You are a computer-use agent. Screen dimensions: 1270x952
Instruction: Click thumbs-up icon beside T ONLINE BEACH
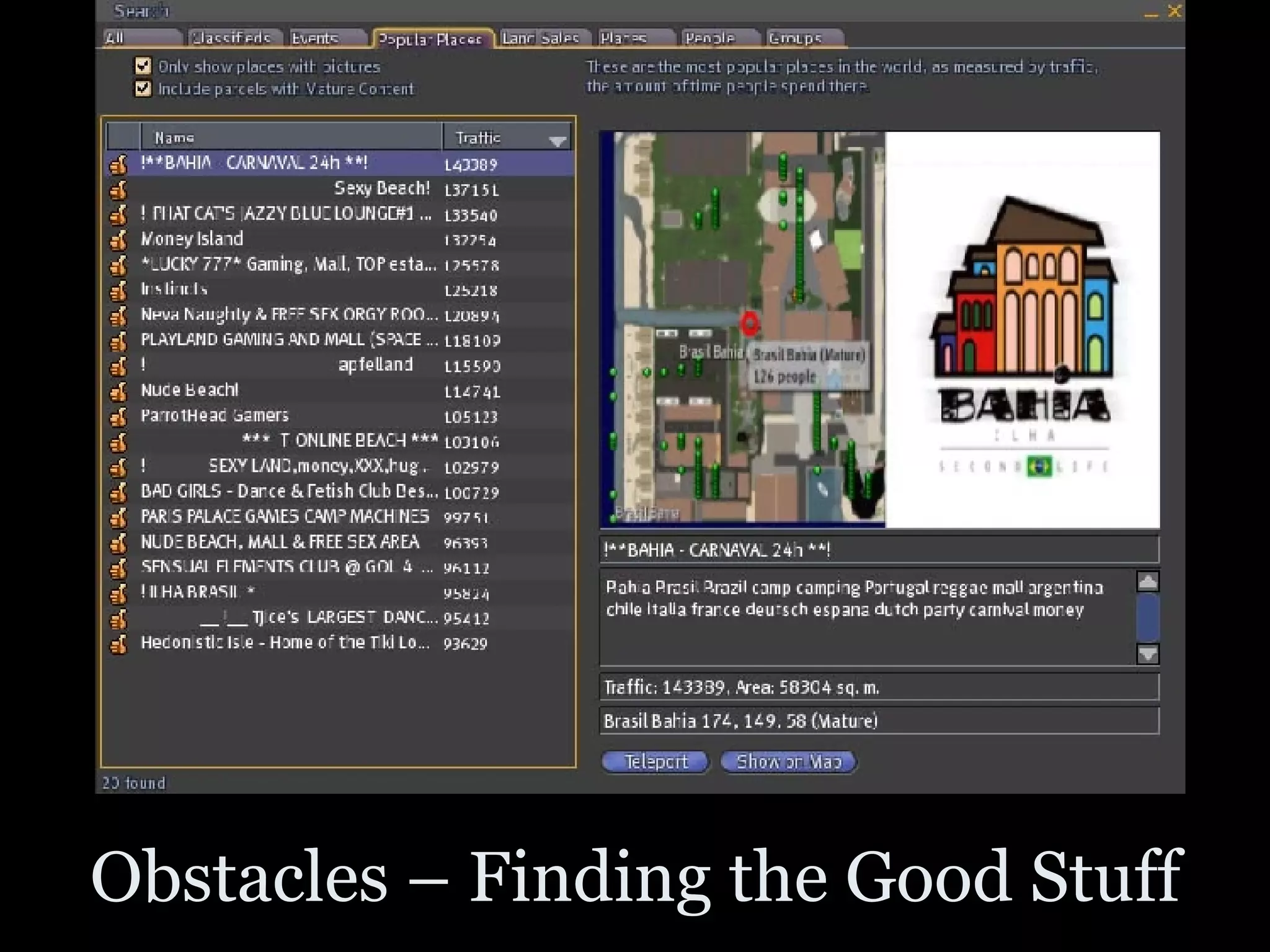(x=118, y=442)
